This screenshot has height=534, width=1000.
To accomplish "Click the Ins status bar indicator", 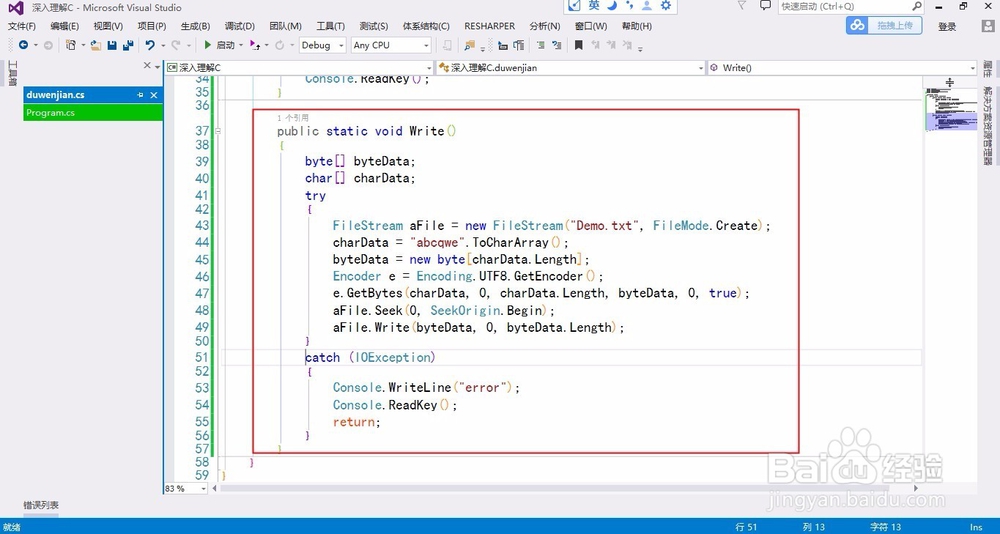I will pos(976,527).
